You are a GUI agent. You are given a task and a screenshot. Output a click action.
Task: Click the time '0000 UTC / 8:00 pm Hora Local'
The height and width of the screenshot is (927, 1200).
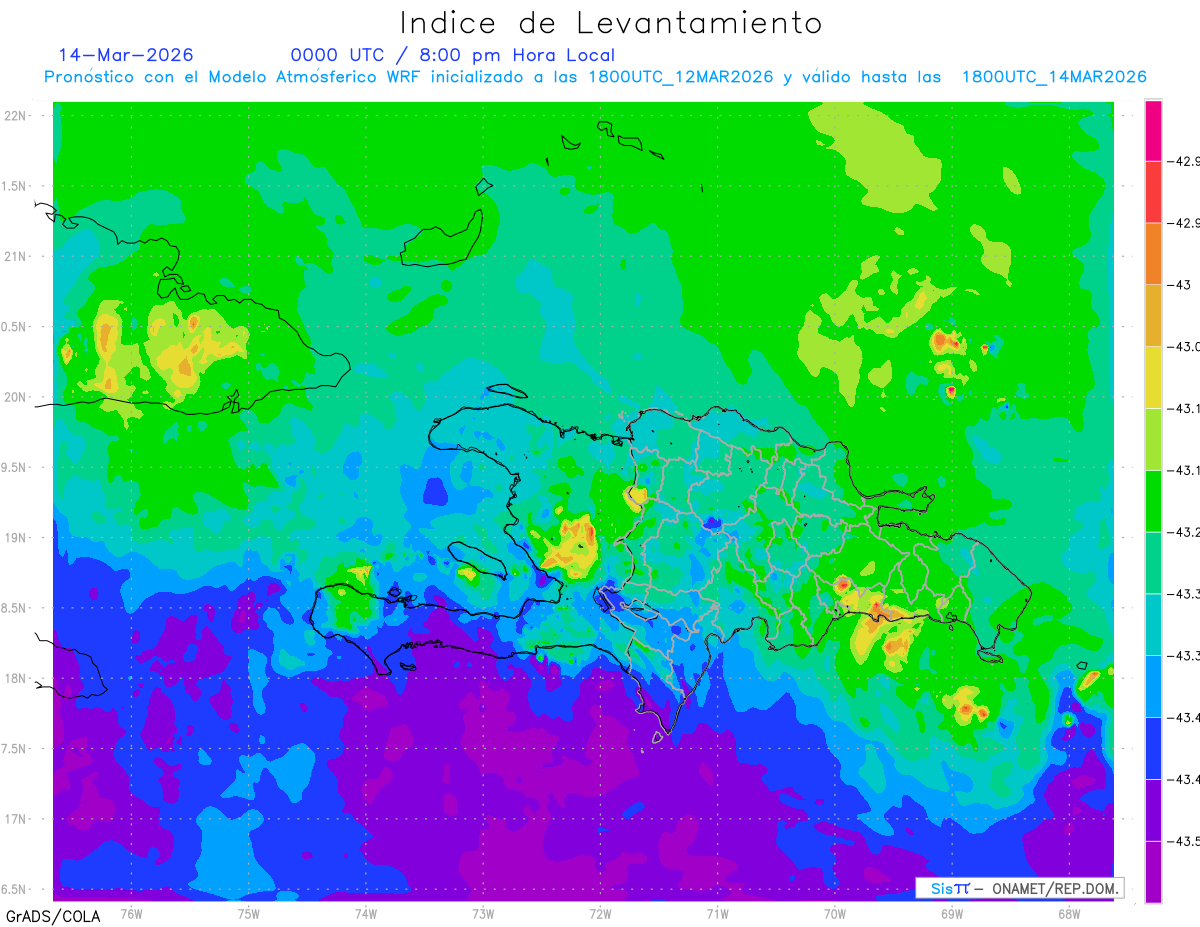pyautogui.click(x=452, y=56)
